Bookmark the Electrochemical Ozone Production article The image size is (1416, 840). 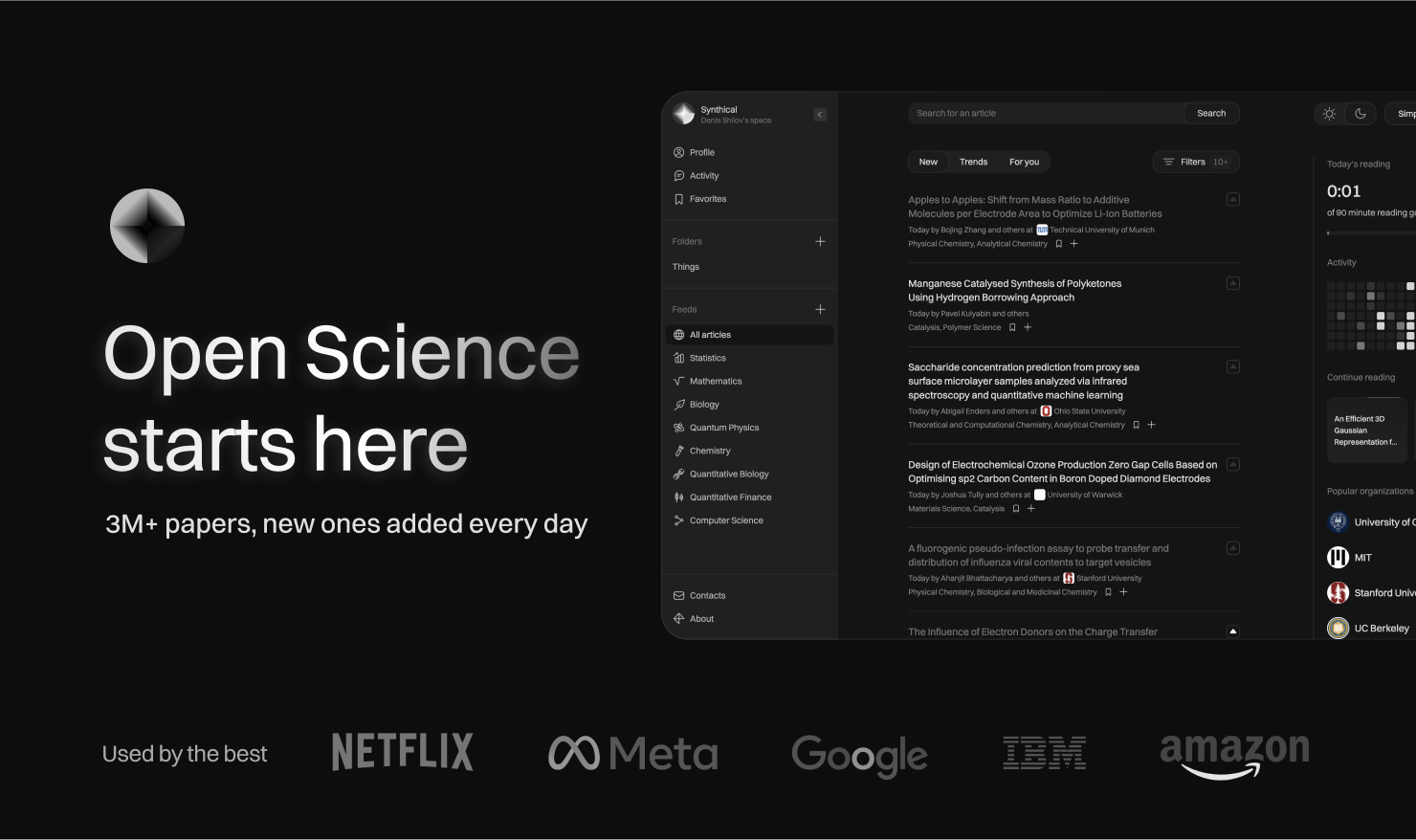point(1016,509)
